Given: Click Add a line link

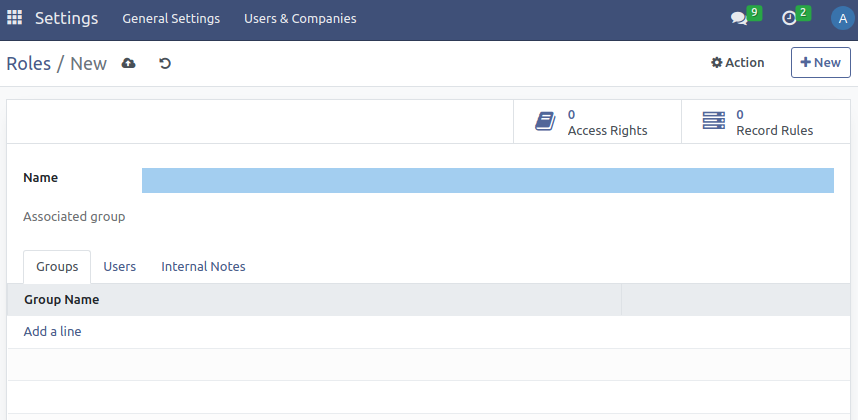Looking at the screenshot, I should 52,331.
